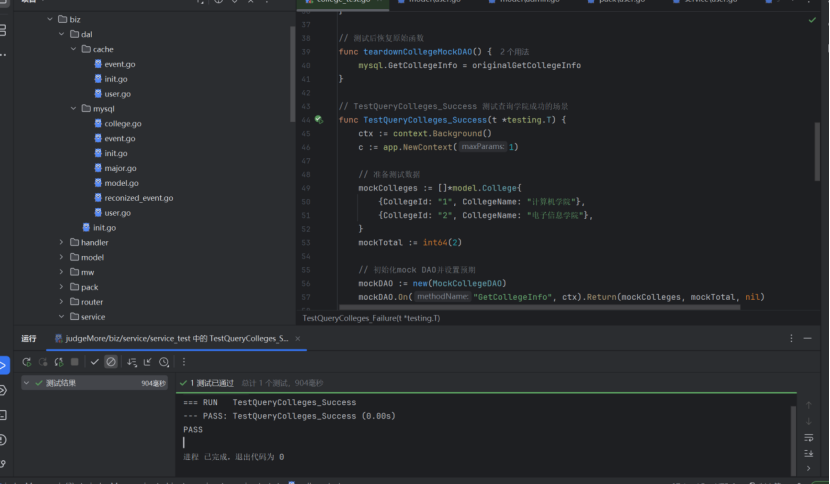Screen dimensions: 830x484
Task: Click the green test progress bar
Action: click(x=486, y=393)
